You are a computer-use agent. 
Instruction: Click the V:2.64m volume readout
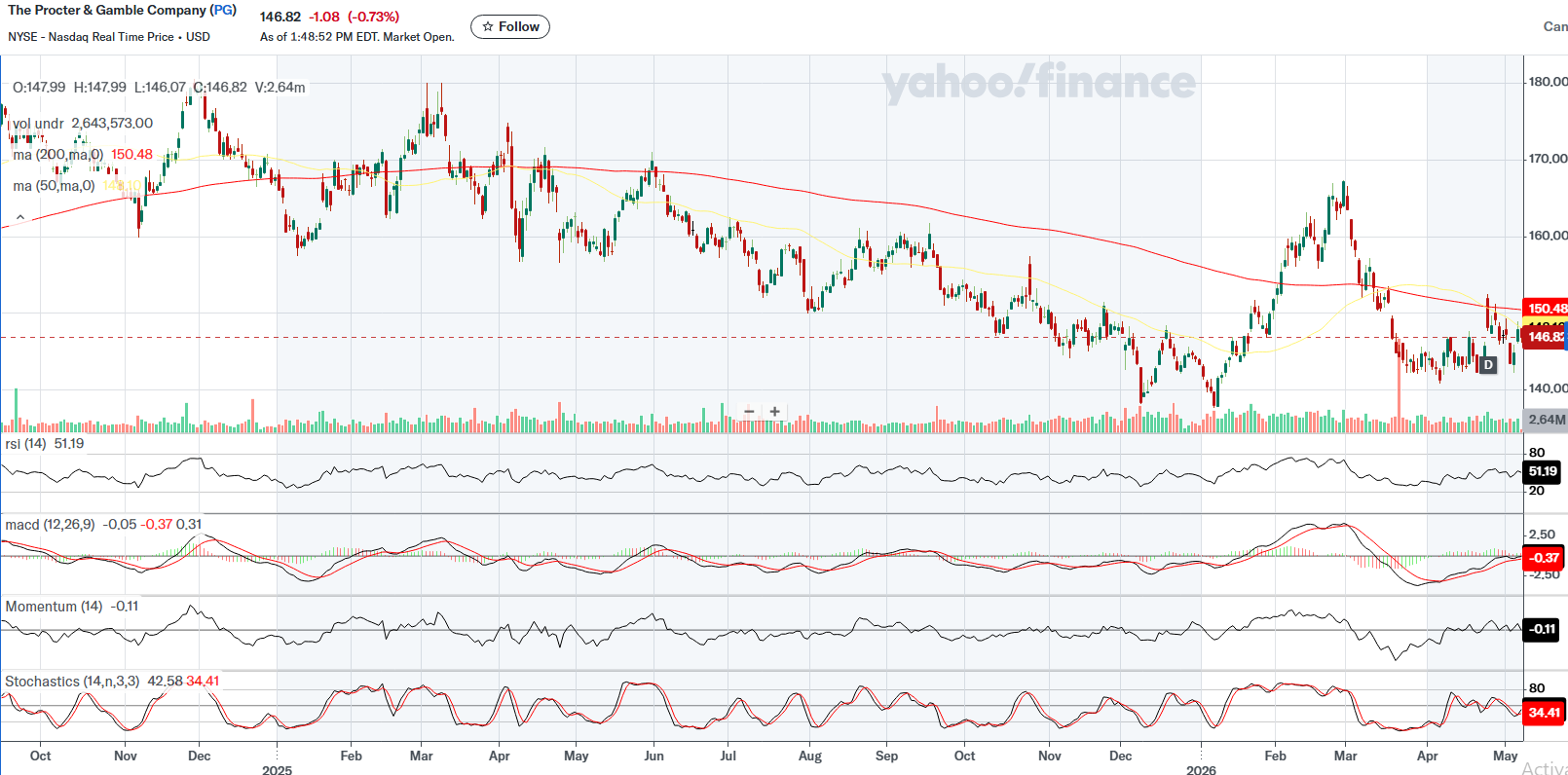(x=280, y=88)
